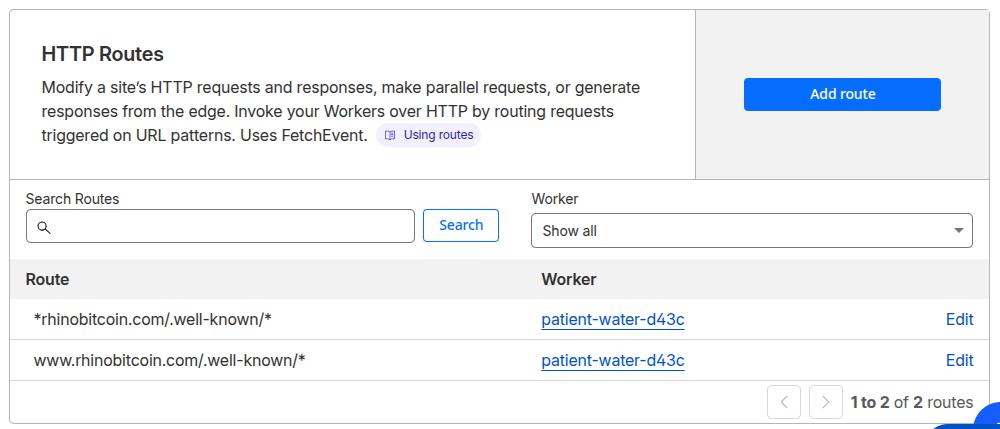Click the "1 to 2 of 2 routes" count
The image size is (1000, 429).
point(911,402)
